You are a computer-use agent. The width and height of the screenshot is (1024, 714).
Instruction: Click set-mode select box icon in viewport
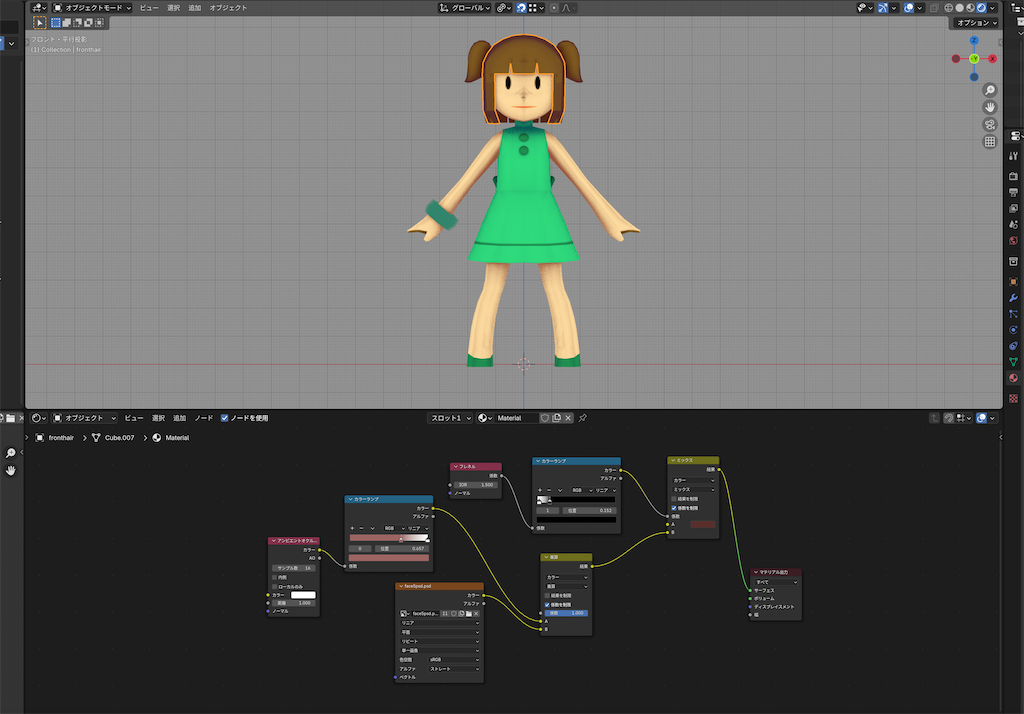tap(56, 23)
